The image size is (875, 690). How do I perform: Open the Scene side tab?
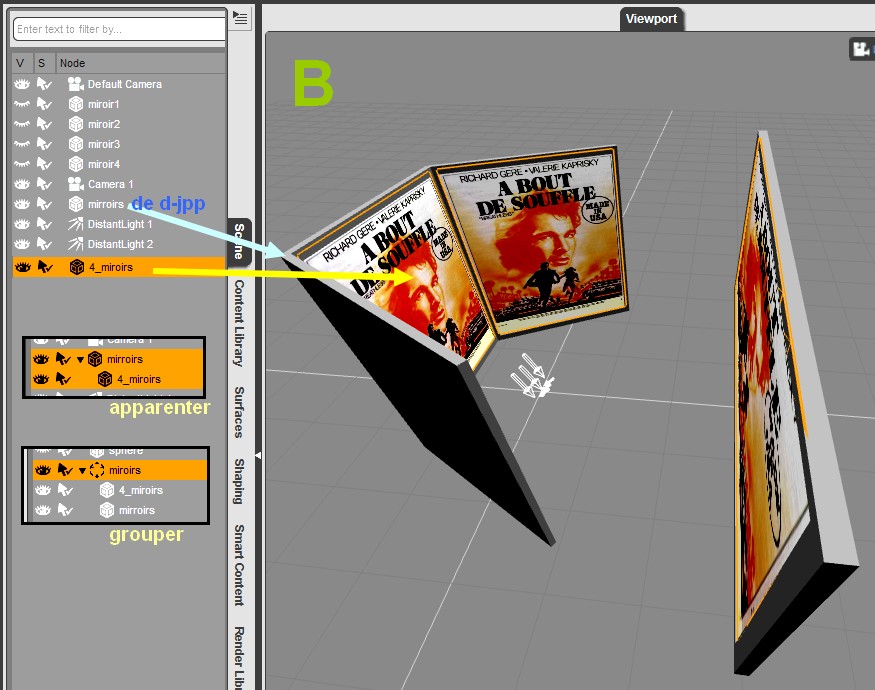pyautogui.click(x=239, y=241)
